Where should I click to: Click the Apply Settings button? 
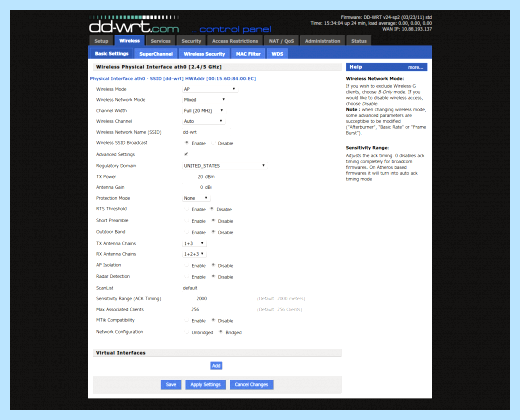coord(206,384)
